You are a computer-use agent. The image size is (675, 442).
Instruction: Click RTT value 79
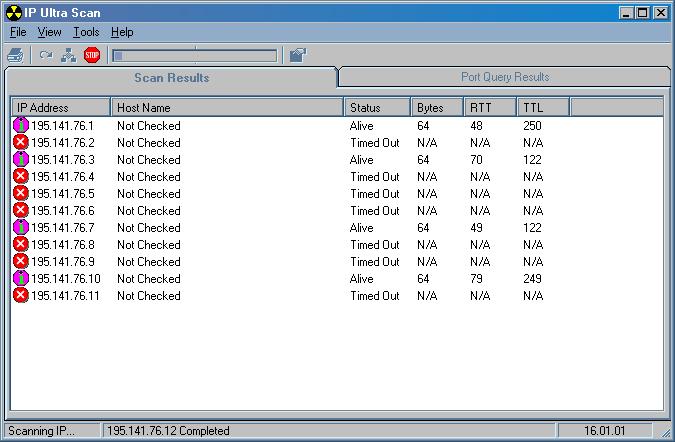coord(476,278)
